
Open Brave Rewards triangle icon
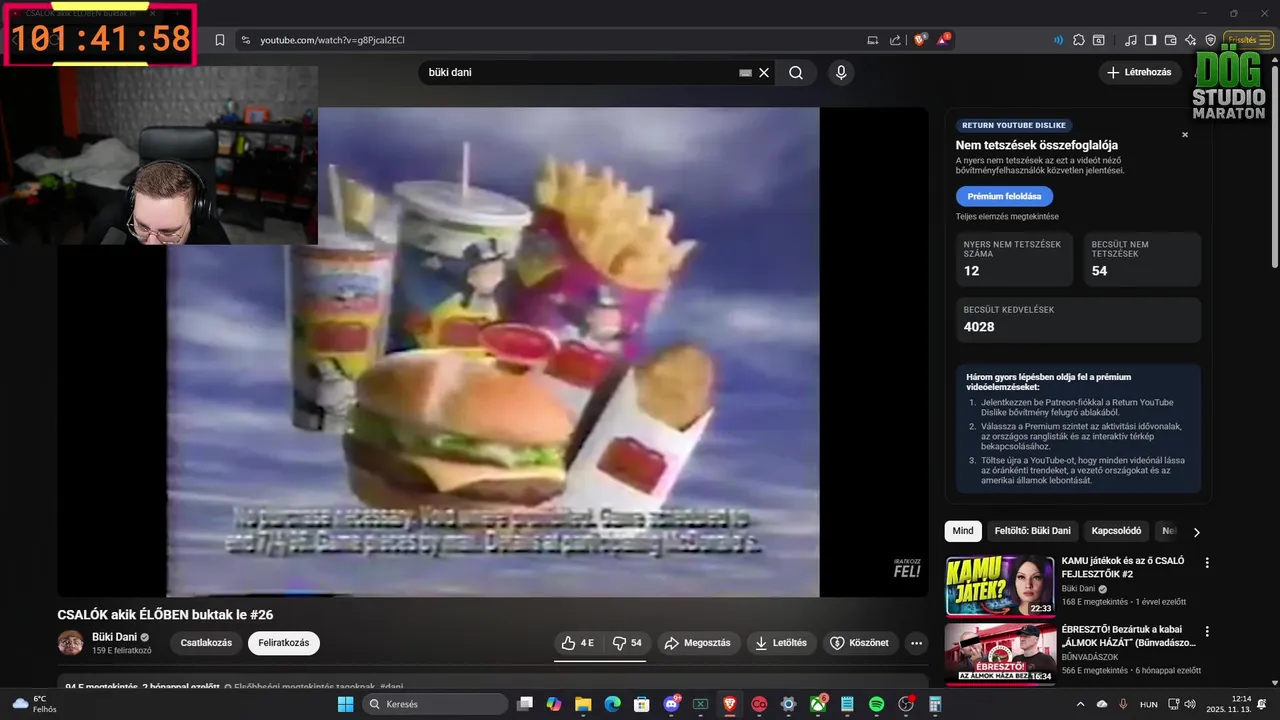[944, 40]
